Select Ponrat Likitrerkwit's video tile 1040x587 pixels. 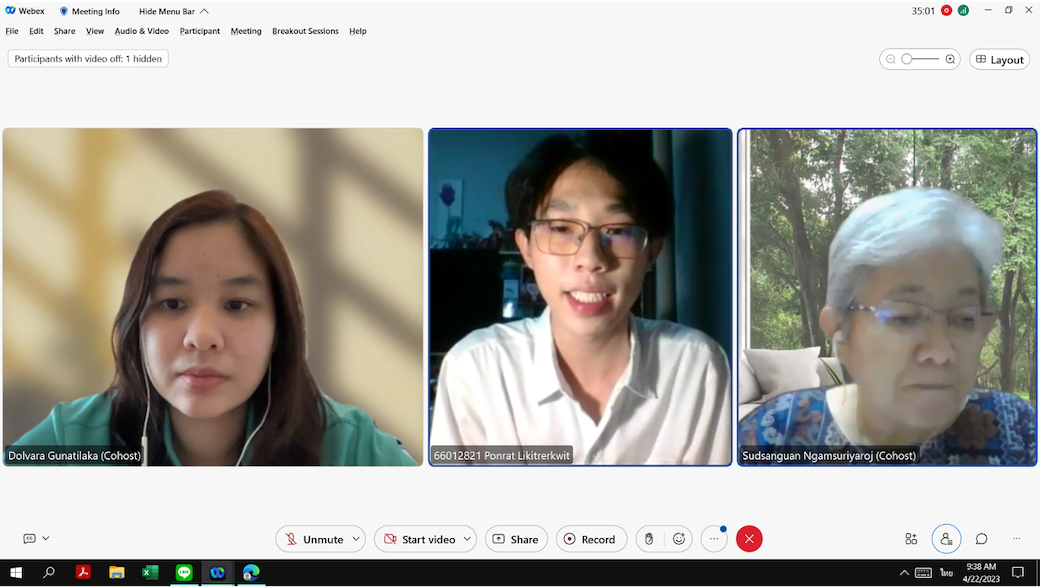click(580, 296)
